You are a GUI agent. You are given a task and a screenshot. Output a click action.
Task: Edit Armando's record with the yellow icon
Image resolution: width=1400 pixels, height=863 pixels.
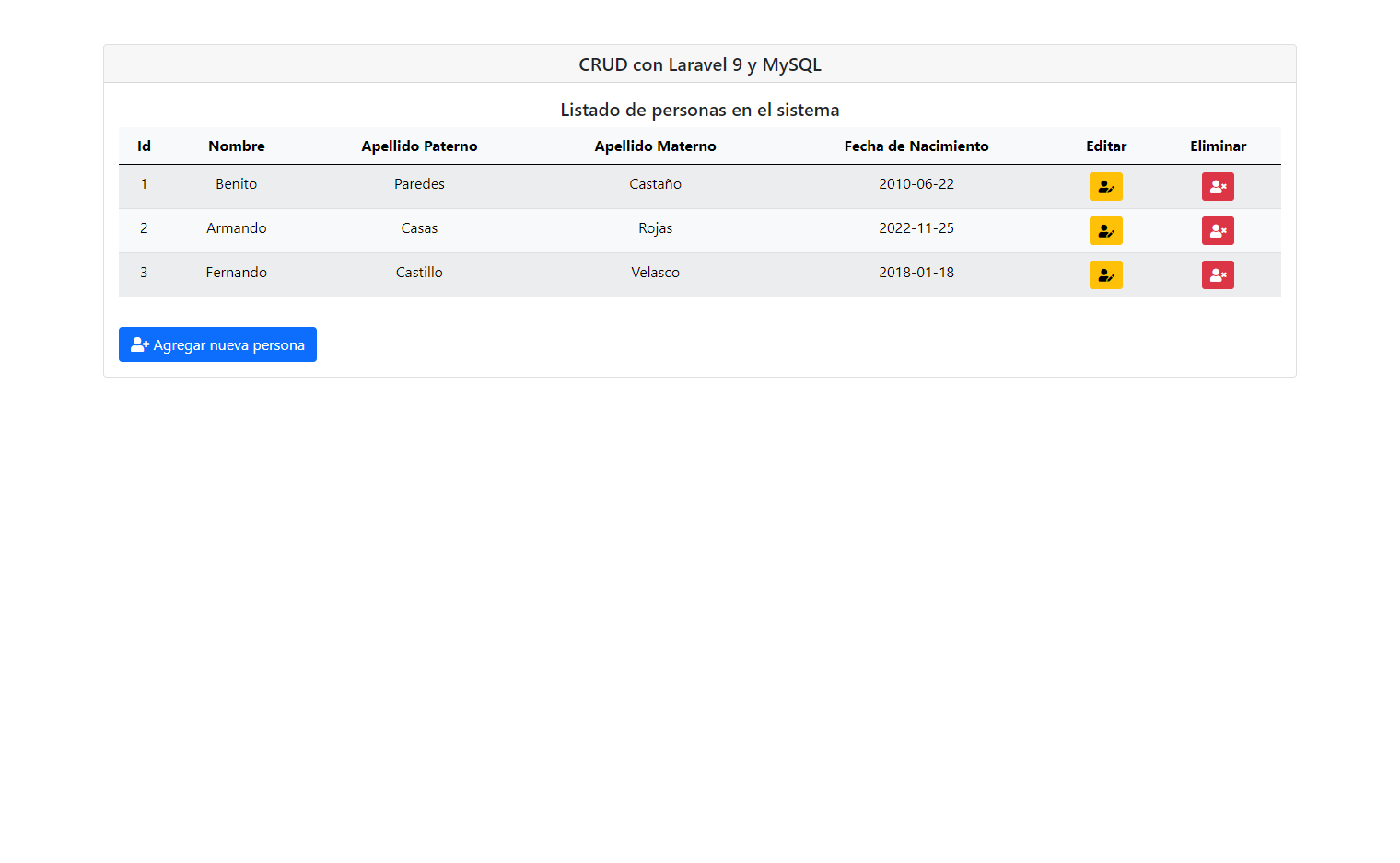(x=1105, y=231)
